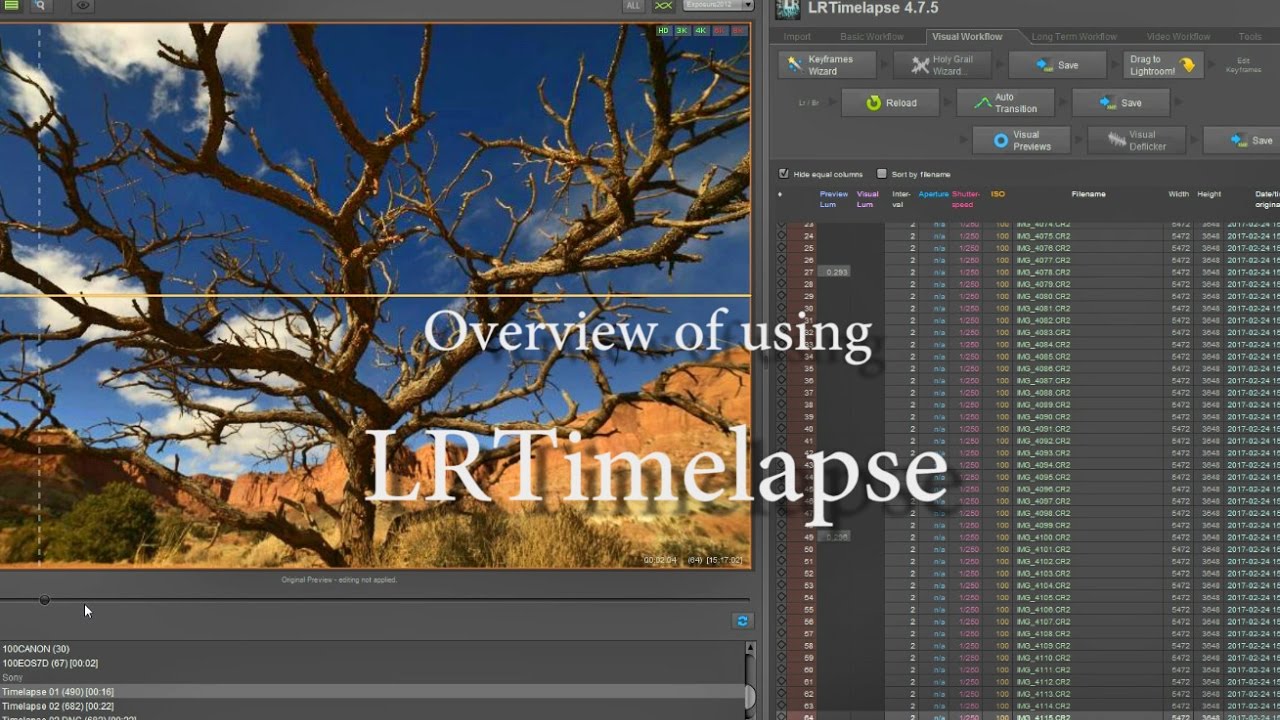
Task: Click the green curve graph icon
Action: coord(663,5)
